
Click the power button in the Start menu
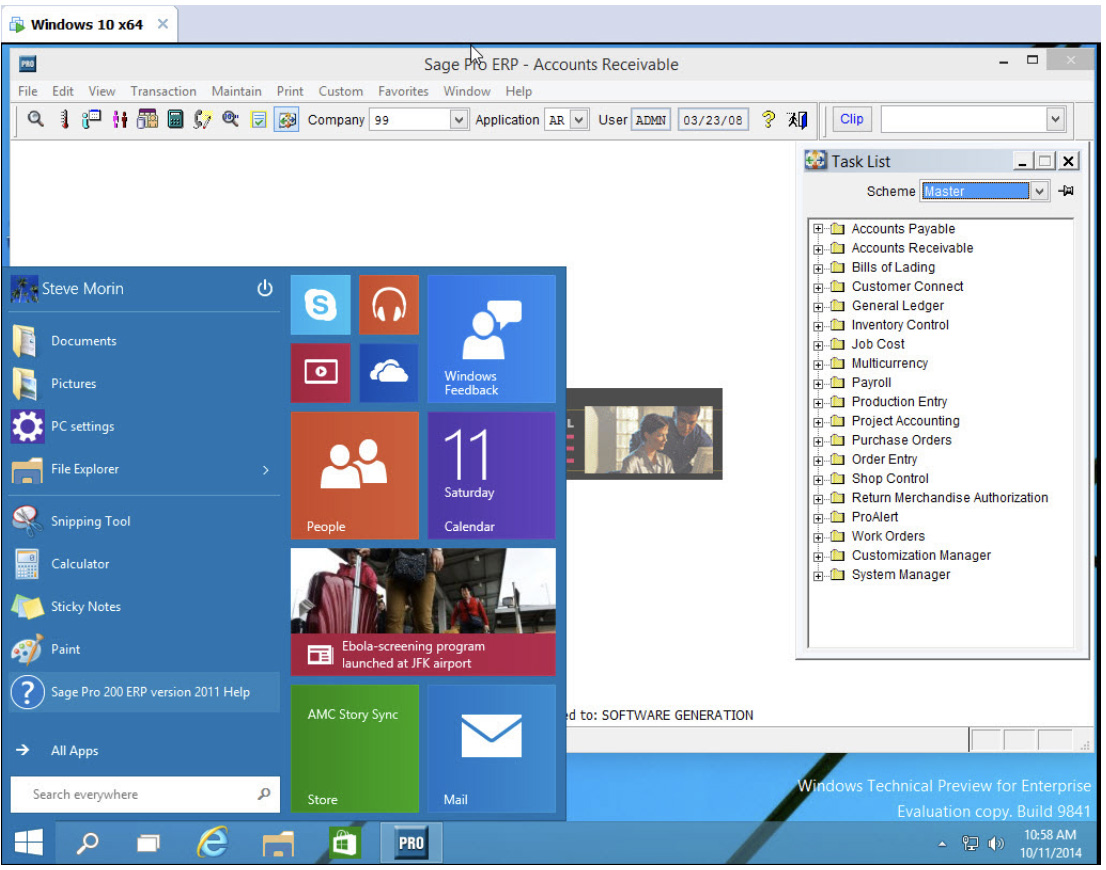click(265, 288)
